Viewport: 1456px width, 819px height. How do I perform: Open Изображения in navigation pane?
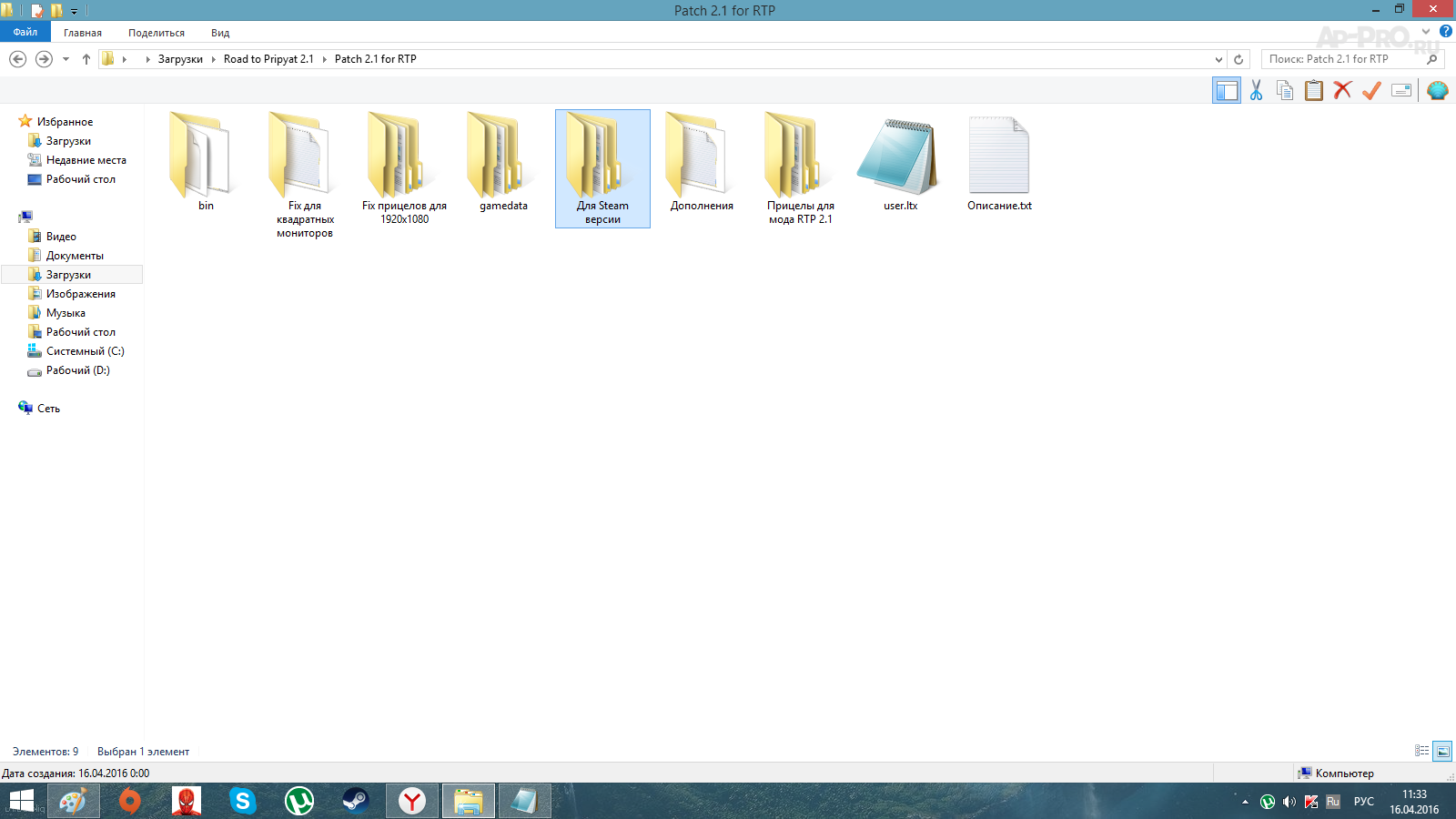pos(80,294)
